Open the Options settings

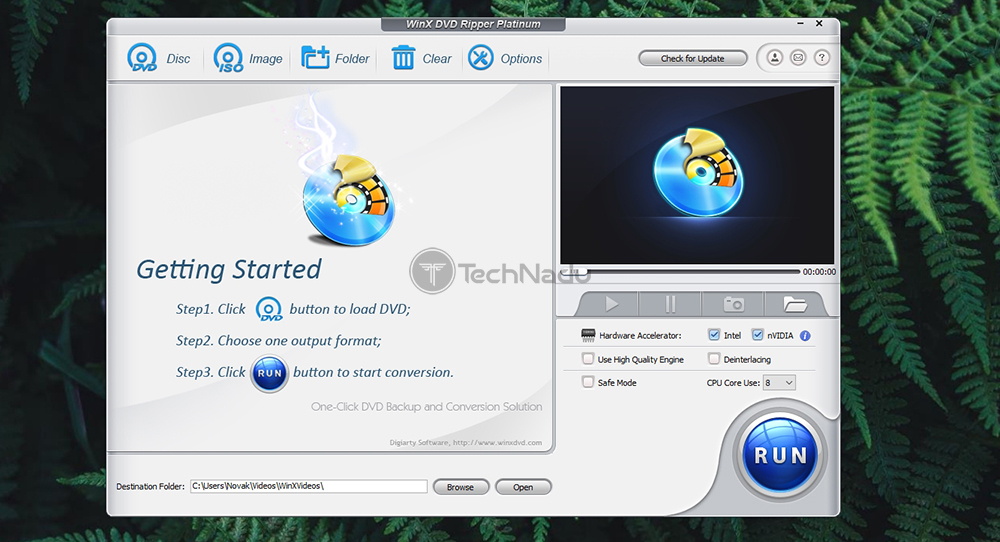[504, 58]
